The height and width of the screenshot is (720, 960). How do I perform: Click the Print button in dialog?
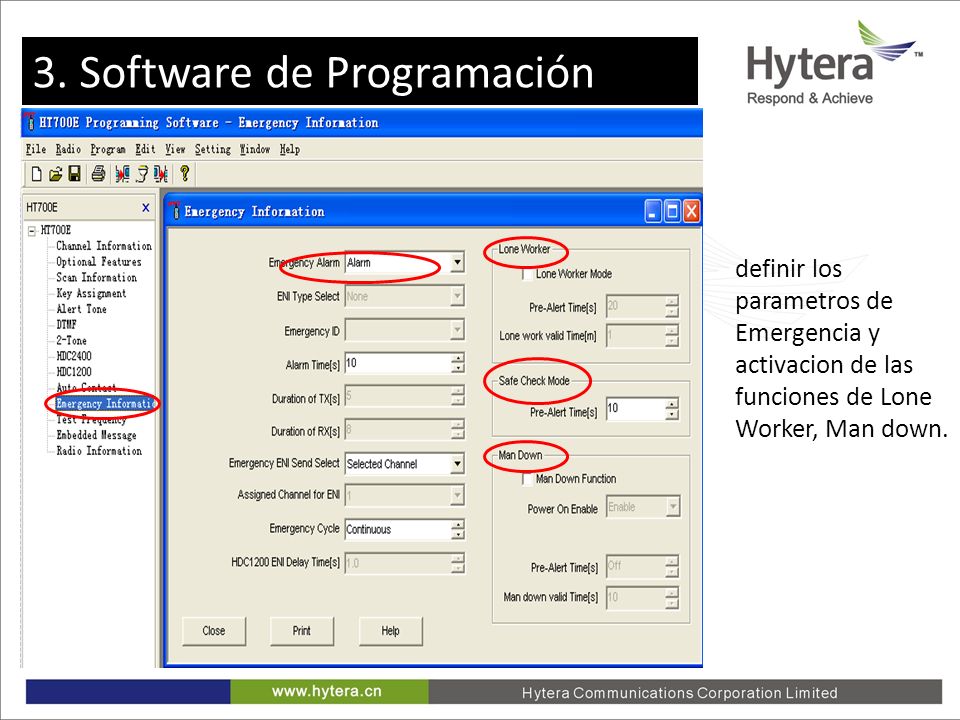tap(302, 631)
